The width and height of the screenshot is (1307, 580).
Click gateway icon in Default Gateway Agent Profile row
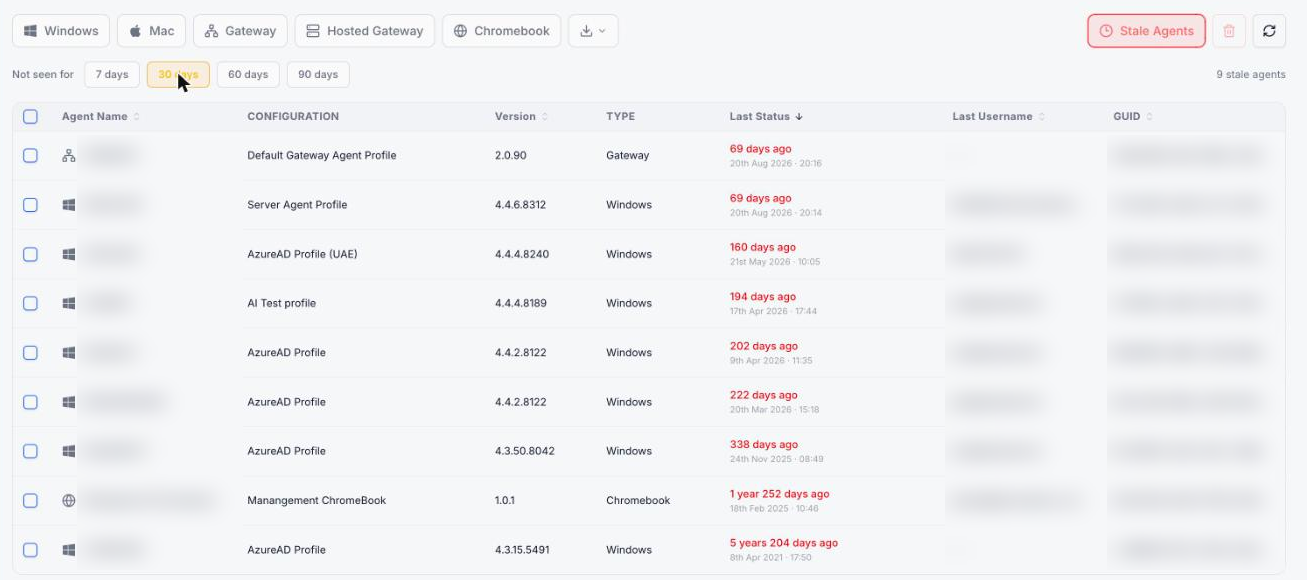click(x=69, y=156)
